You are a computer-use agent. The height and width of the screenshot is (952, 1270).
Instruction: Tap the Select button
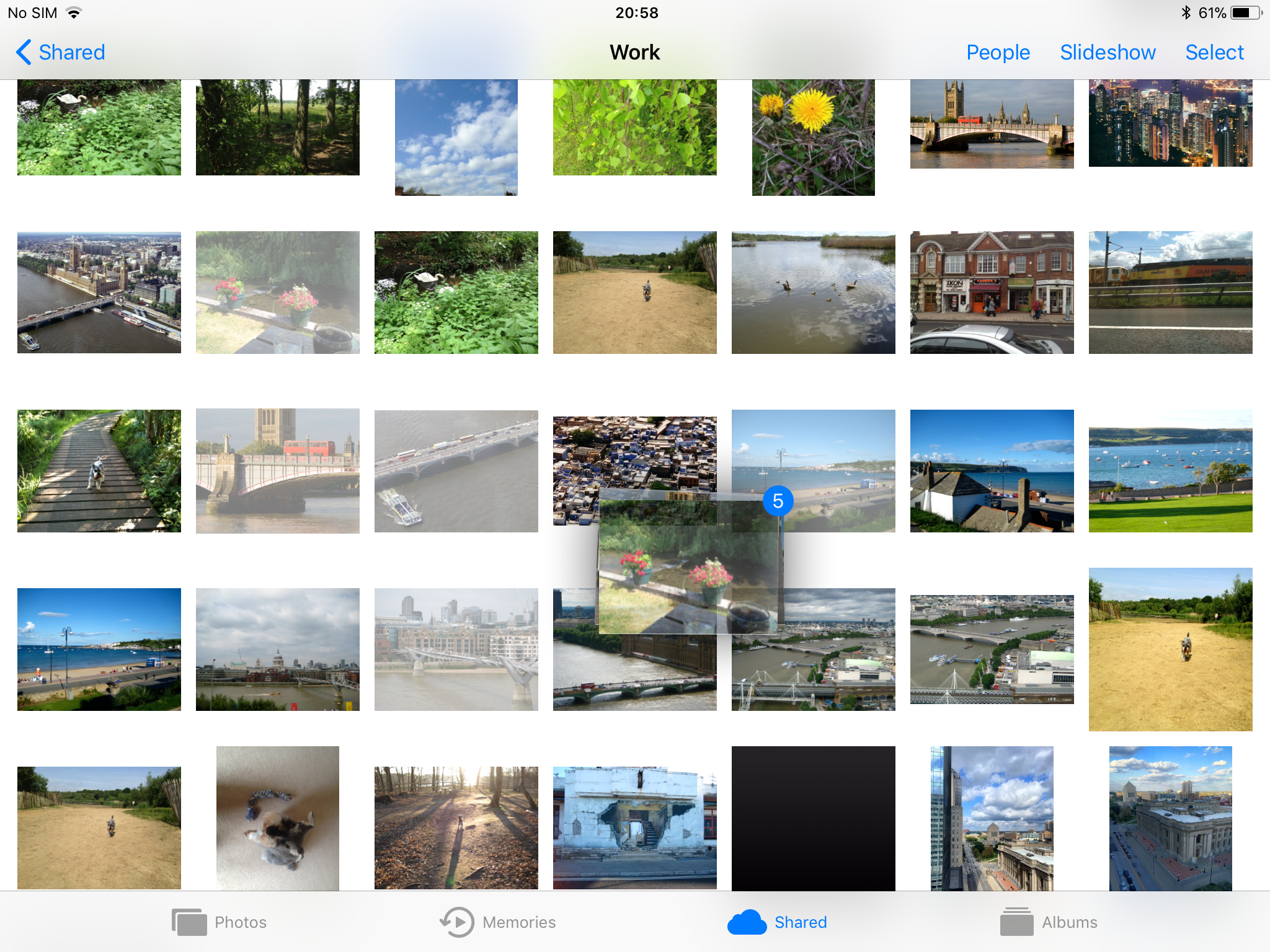pyautogui.click(x=1213, y=52)
